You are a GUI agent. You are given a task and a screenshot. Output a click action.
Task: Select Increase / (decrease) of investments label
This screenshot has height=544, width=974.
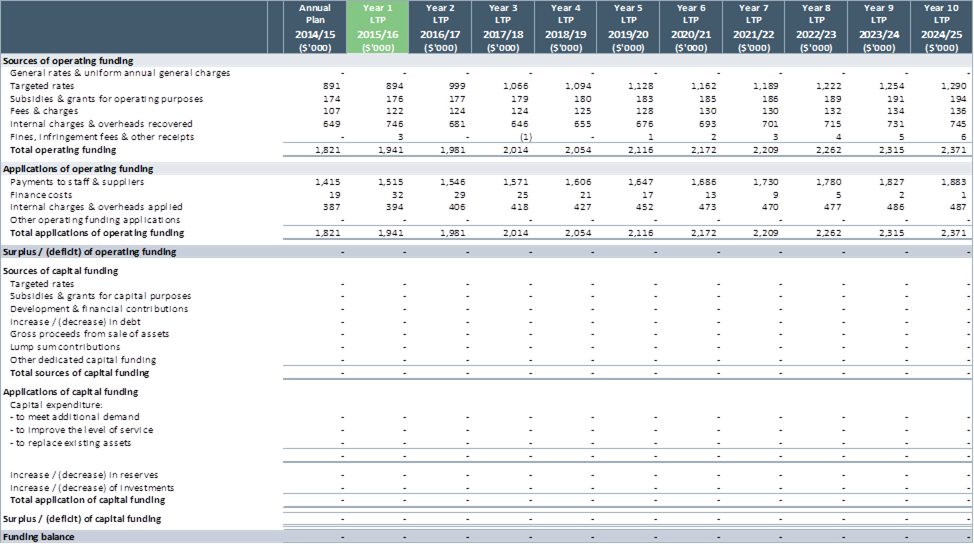92,488
